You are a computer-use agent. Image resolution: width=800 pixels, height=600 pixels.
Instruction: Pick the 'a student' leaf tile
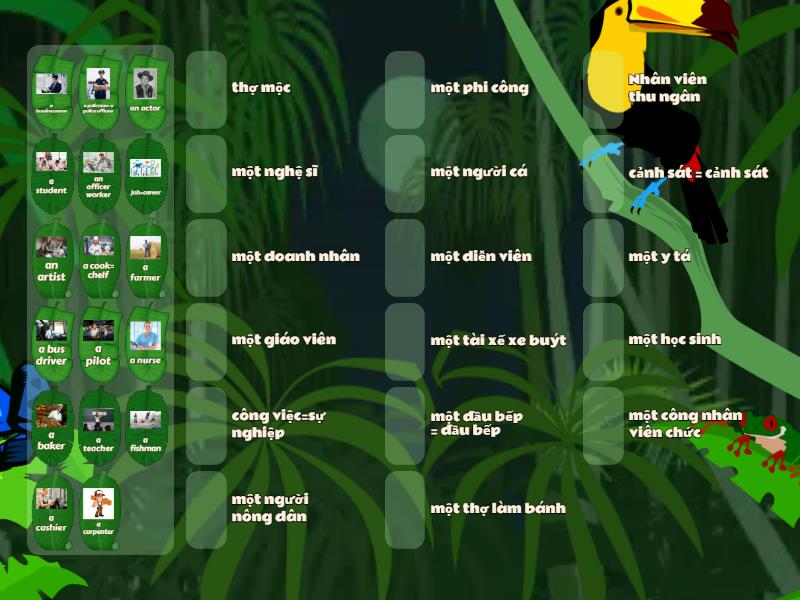tap(51, 174)
